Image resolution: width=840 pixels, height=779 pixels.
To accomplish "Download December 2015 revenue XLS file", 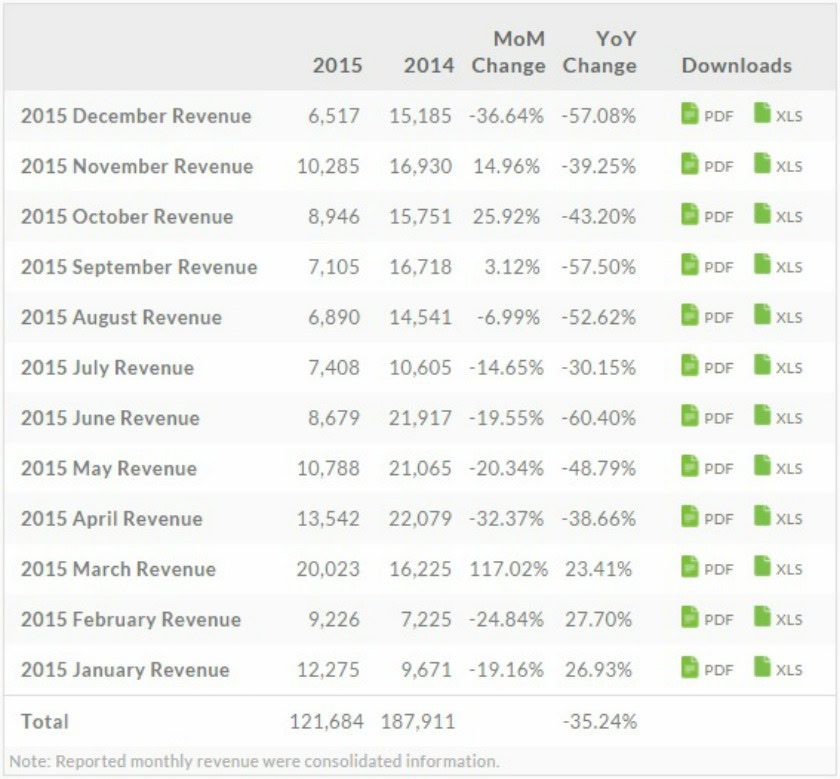I will coord(778,115).
